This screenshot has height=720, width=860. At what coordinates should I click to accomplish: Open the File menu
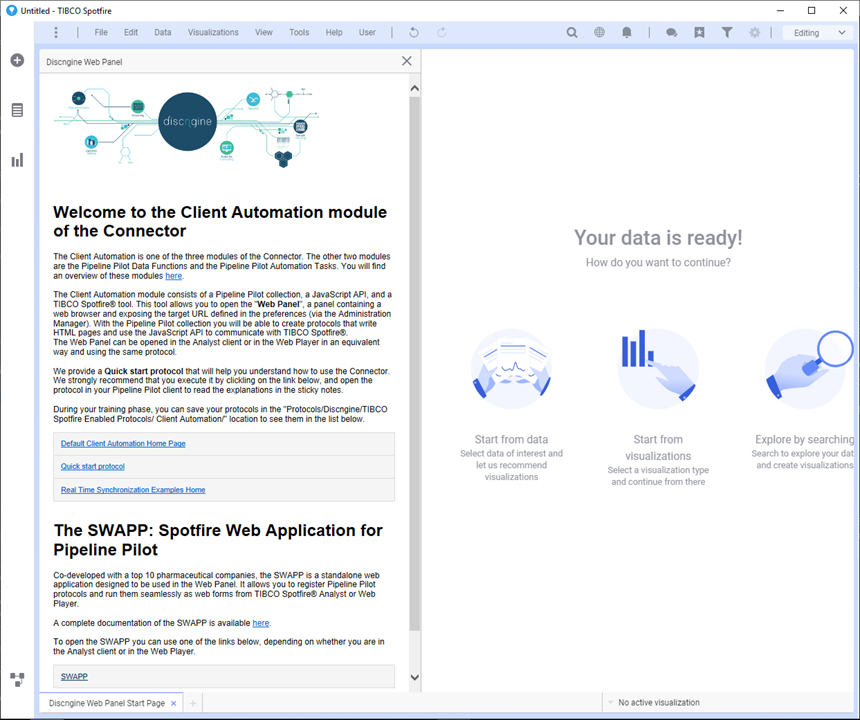(101, 32)
